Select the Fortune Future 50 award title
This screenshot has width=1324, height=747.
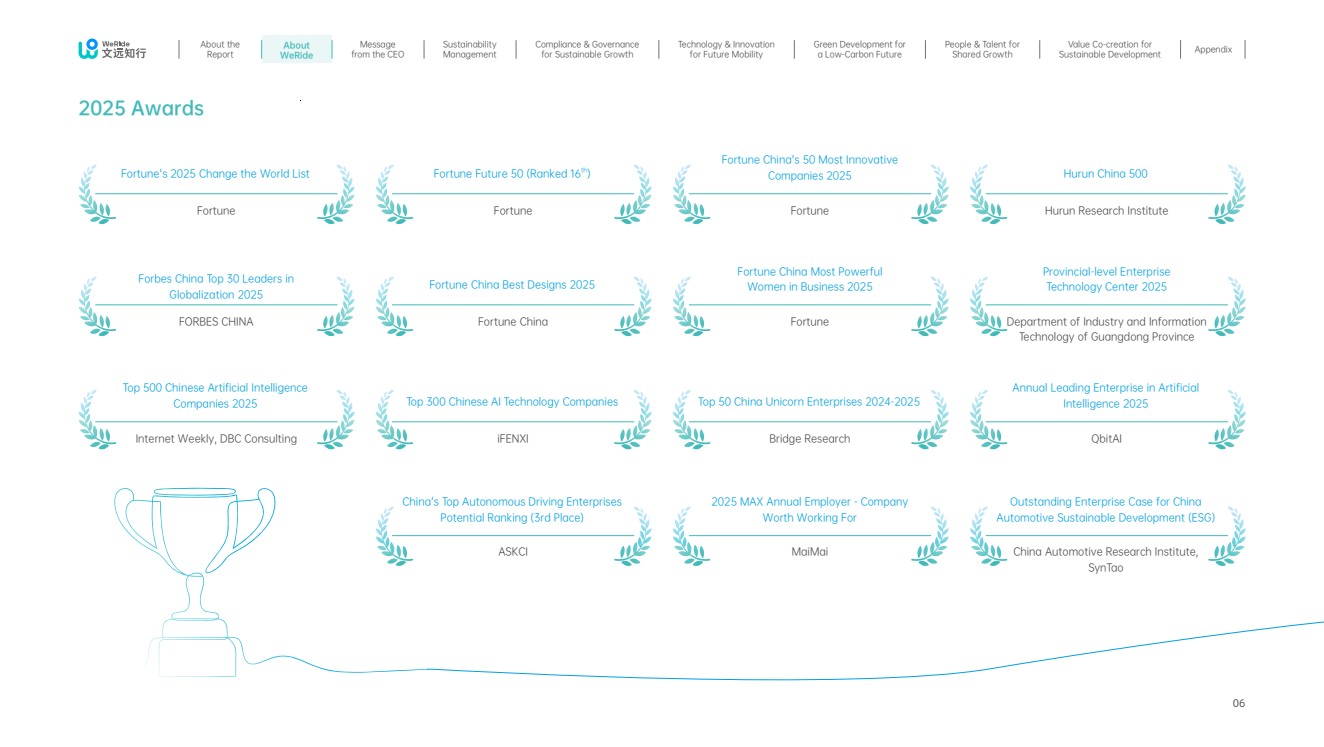click(x=512, y=174)
